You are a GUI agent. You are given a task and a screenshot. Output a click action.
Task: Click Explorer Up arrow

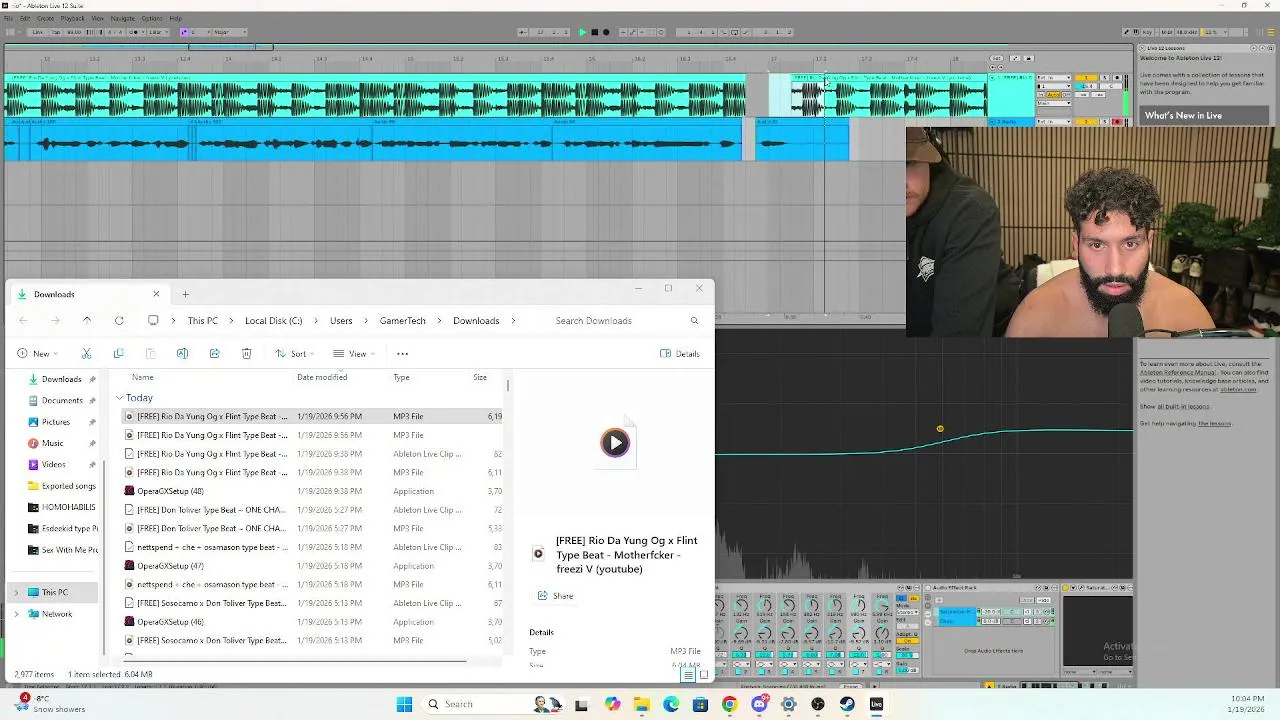tap(87, 321)
